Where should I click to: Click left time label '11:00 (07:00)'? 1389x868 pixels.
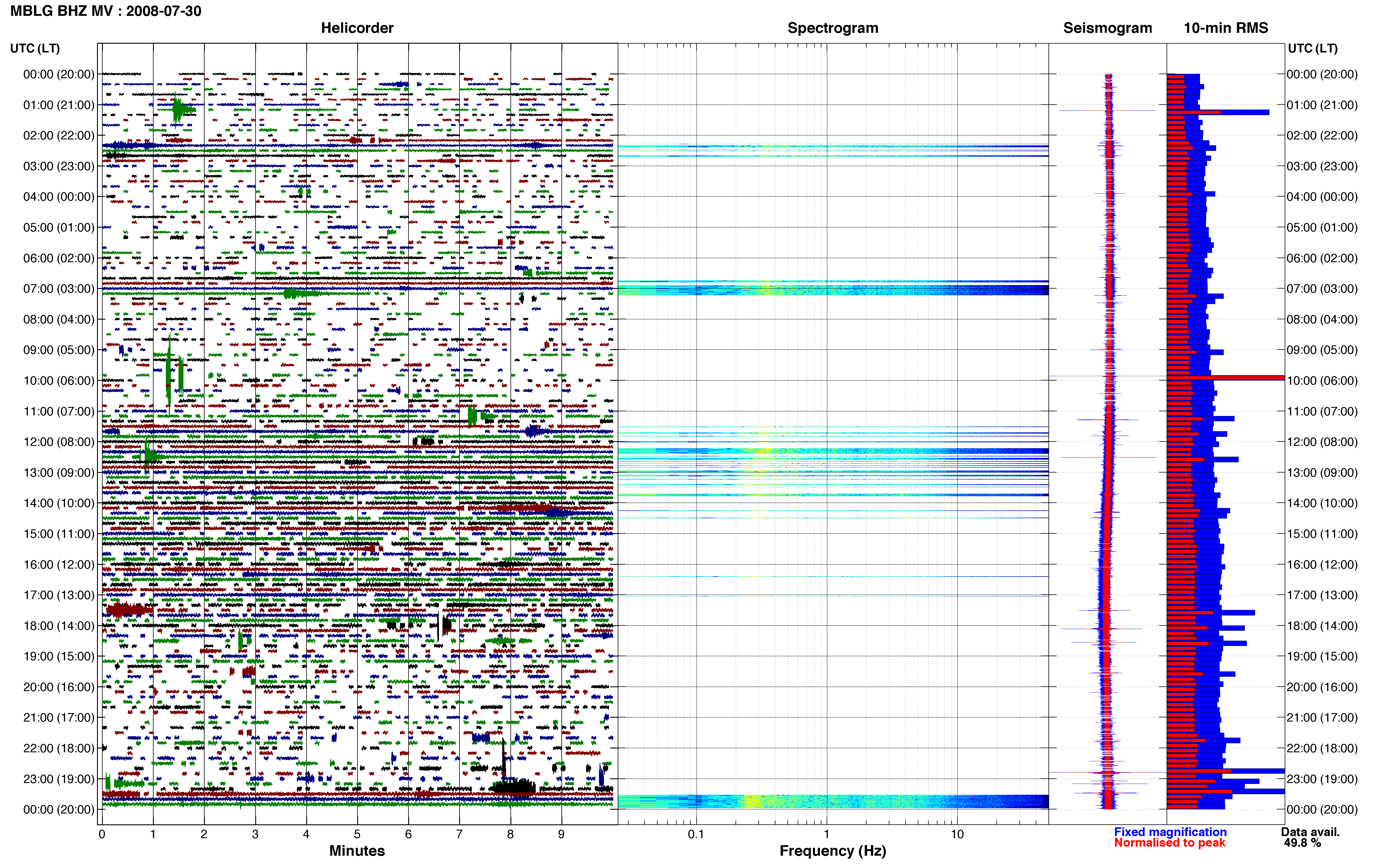tap(59, 412)
